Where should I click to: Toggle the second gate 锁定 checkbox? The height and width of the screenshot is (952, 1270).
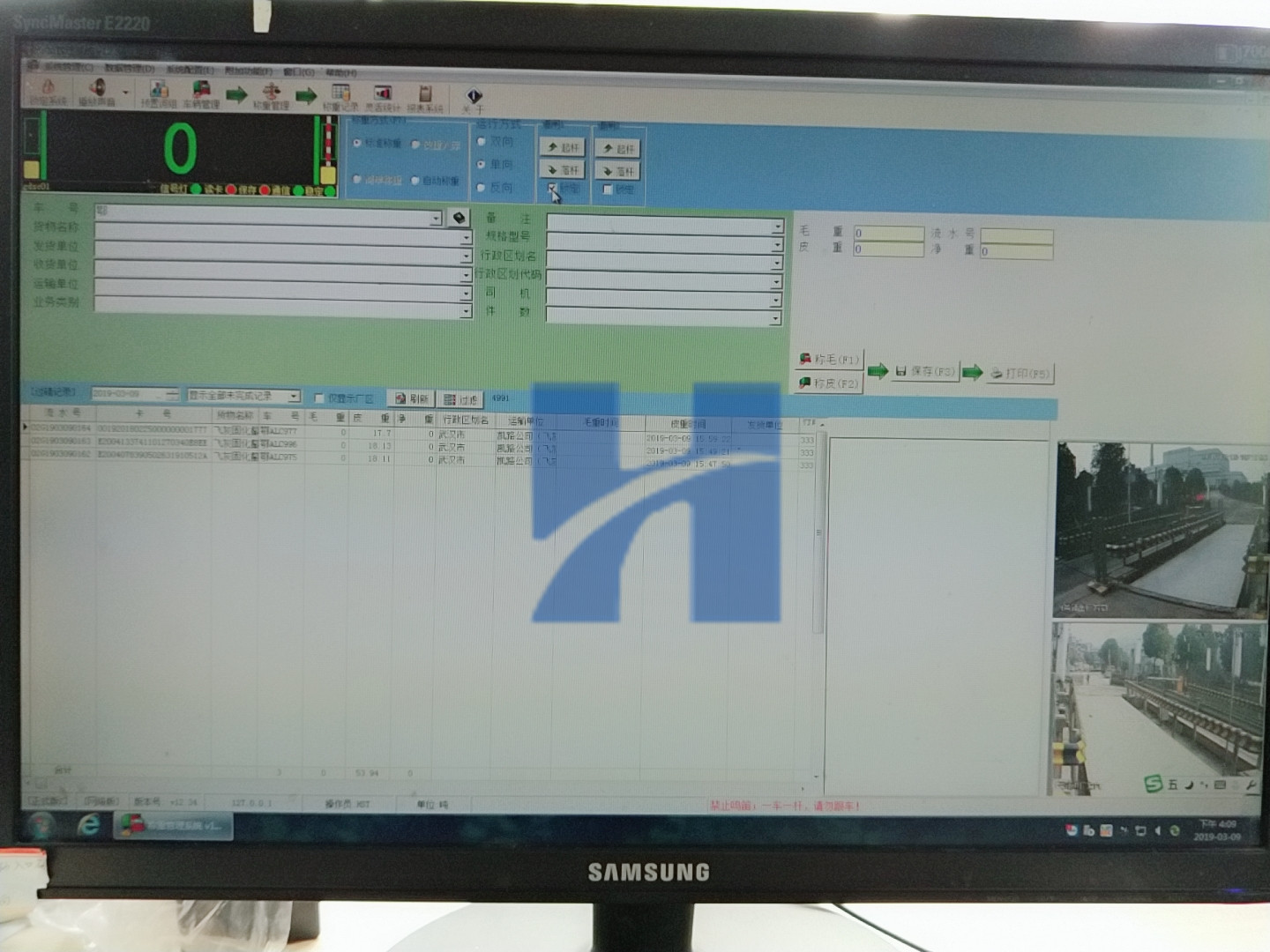point(608,190)
